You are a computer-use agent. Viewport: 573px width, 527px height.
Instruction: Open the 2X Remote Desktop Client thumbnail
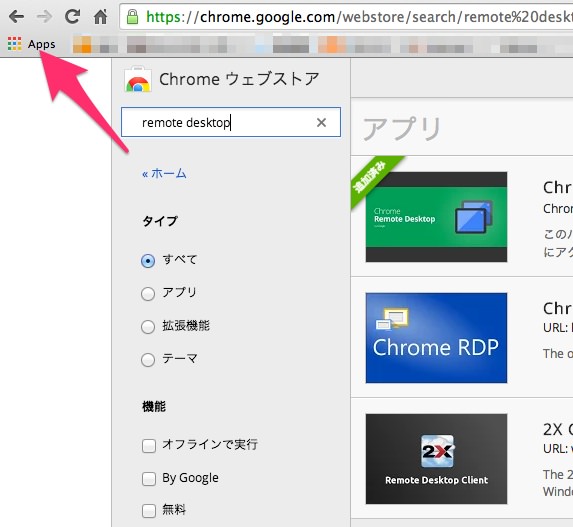tap(436, 459)
